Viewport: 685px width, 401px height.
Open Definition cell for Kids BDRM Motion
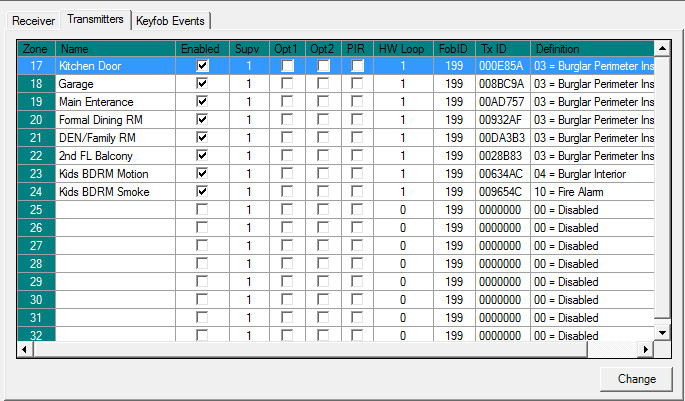[x=592, y=174]
